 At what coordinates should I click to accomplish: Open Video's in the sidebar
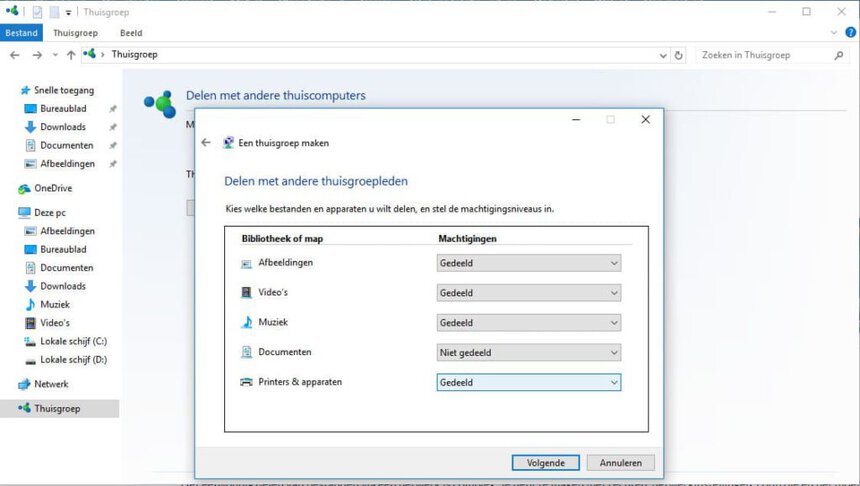coord(55,323)
